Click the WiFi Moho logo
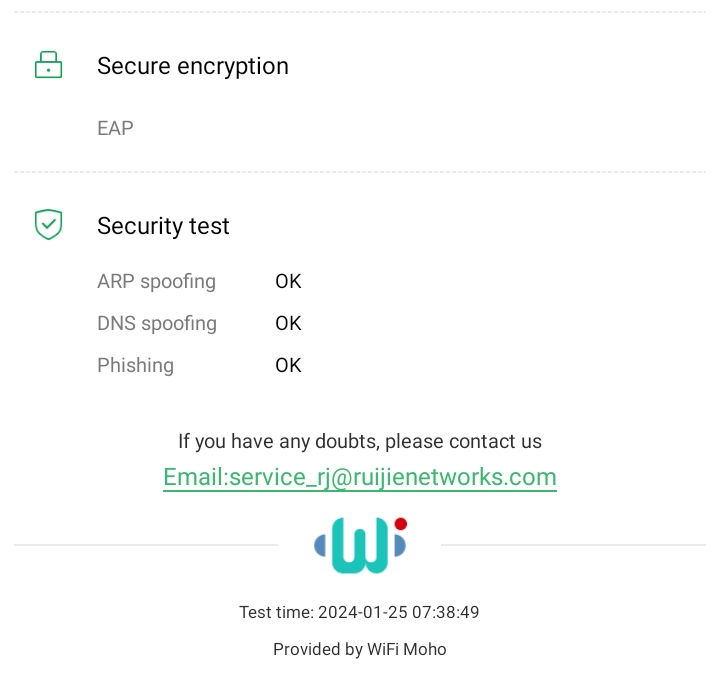719x685 pixels. tap(359, 546)
